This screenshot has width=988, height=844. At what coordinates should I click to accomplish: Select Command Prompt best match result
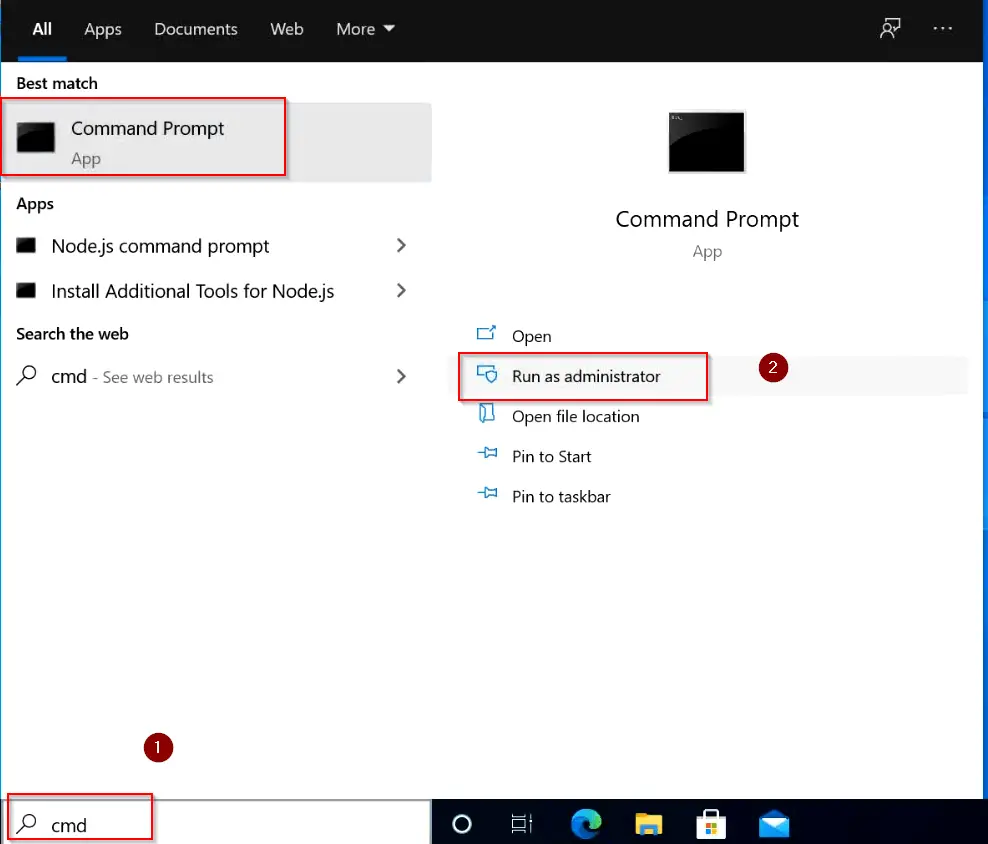coord(216,142)
